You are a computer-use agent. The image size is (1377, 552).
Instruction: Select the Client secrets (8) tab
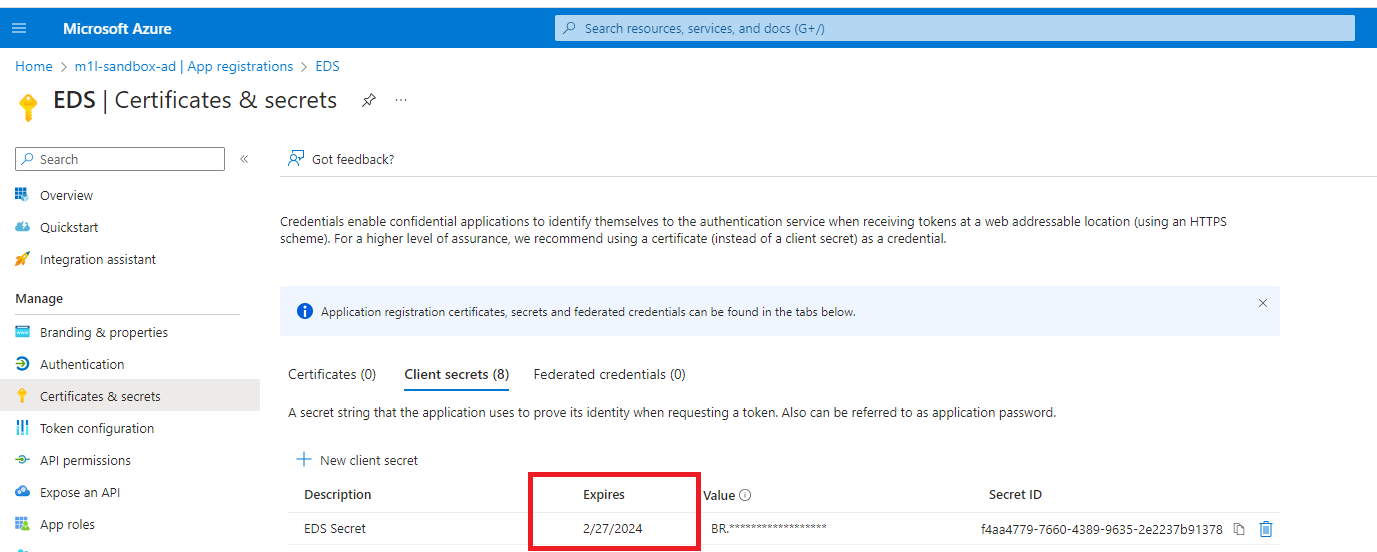[456, 374]
